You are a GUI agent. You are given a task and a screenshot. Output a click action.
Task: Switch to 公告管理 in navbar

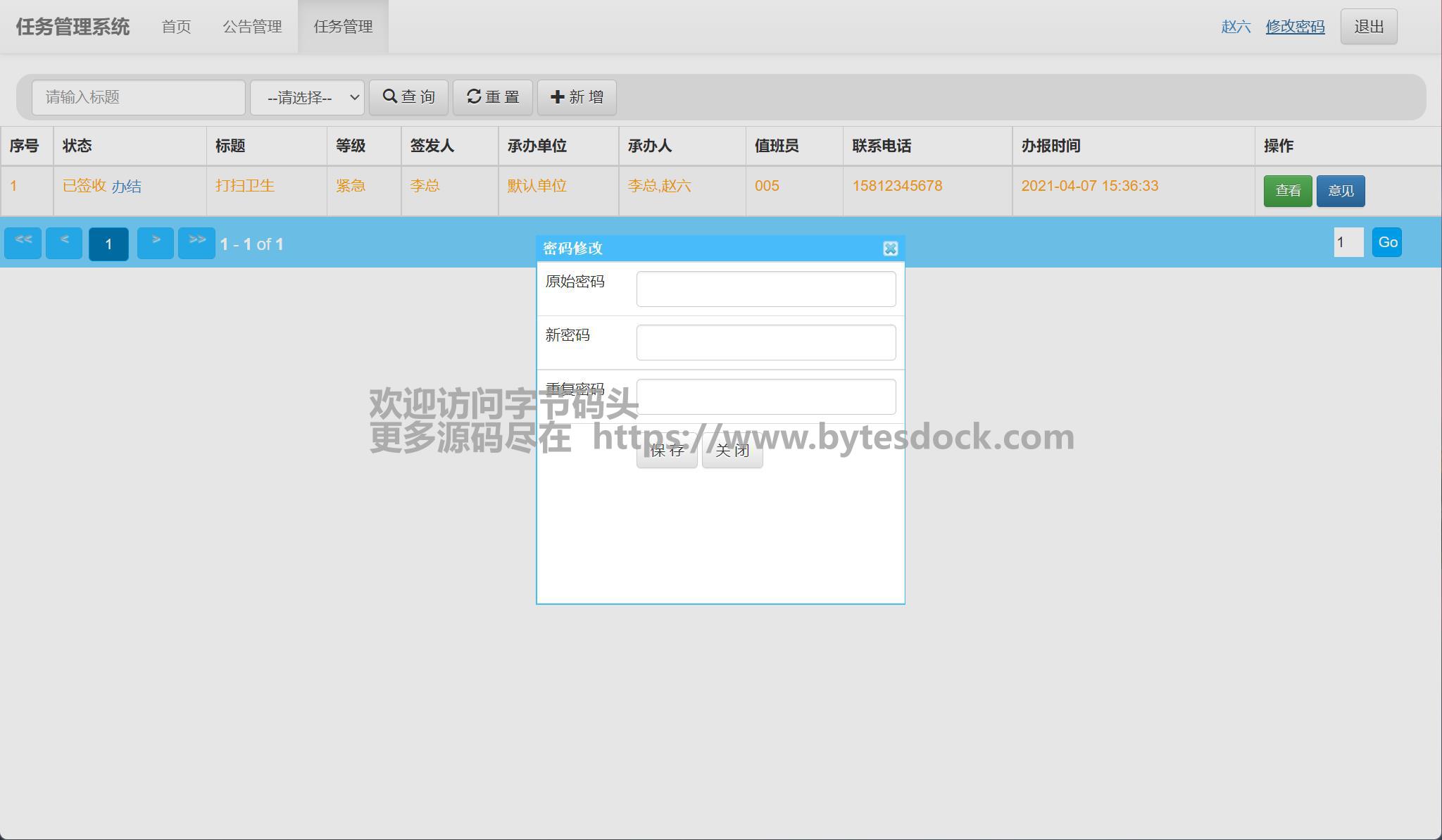click(x=252, y=27)
